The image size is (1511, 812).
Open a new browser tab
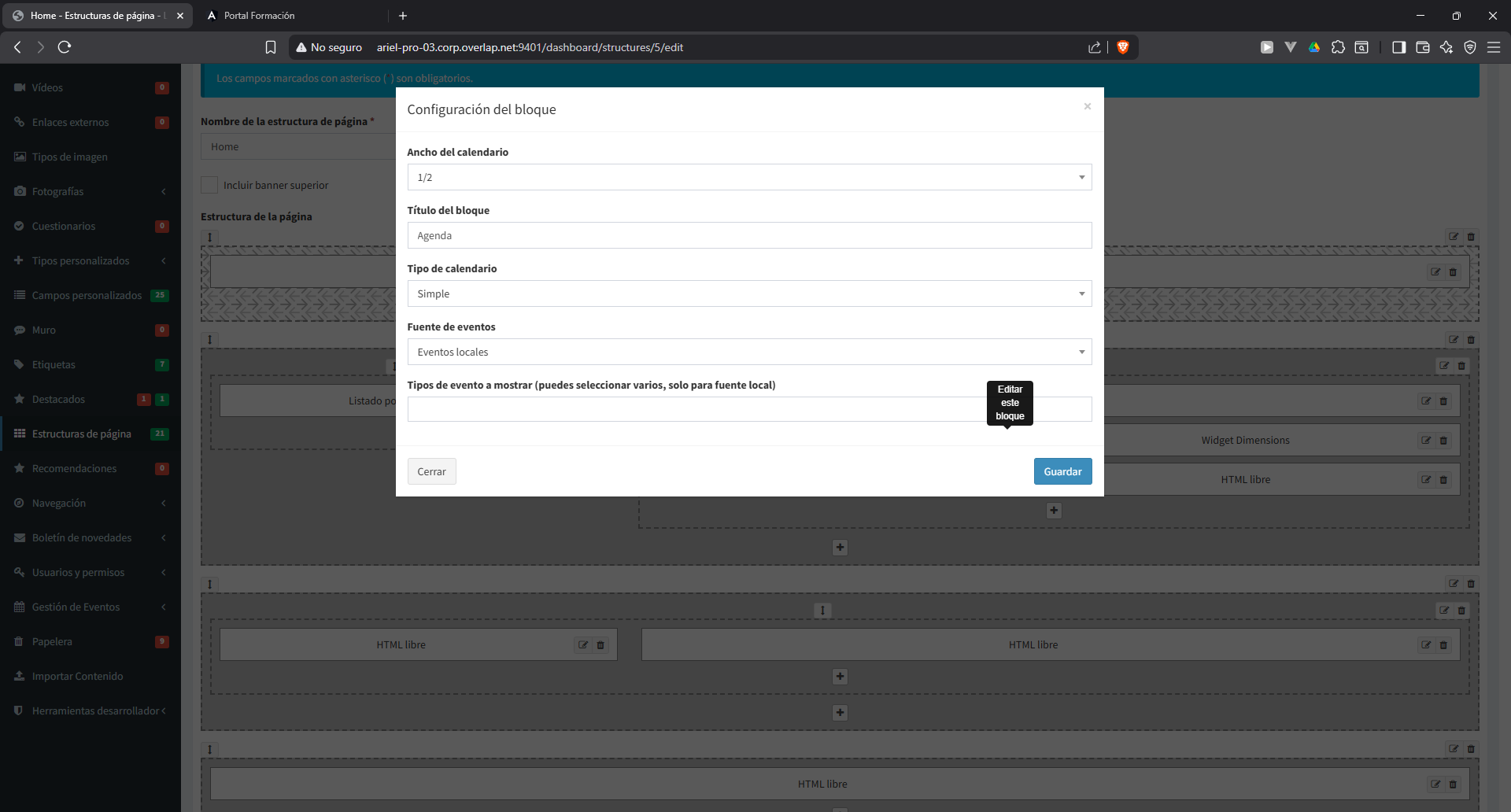pos(403,16)
